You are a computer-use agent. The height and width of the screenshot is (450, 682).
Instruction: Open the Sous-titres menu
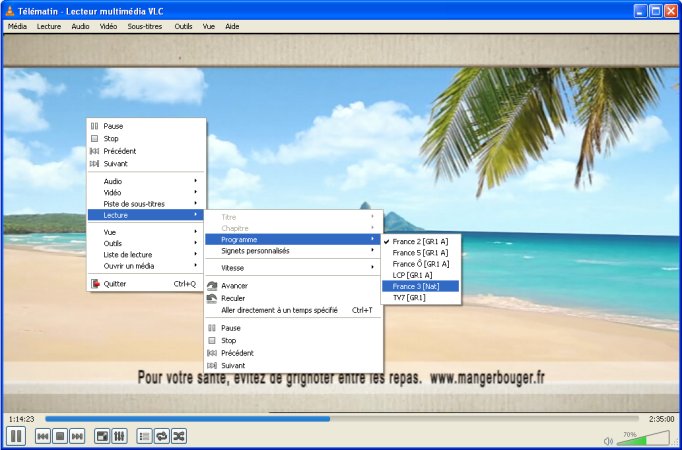145,27
